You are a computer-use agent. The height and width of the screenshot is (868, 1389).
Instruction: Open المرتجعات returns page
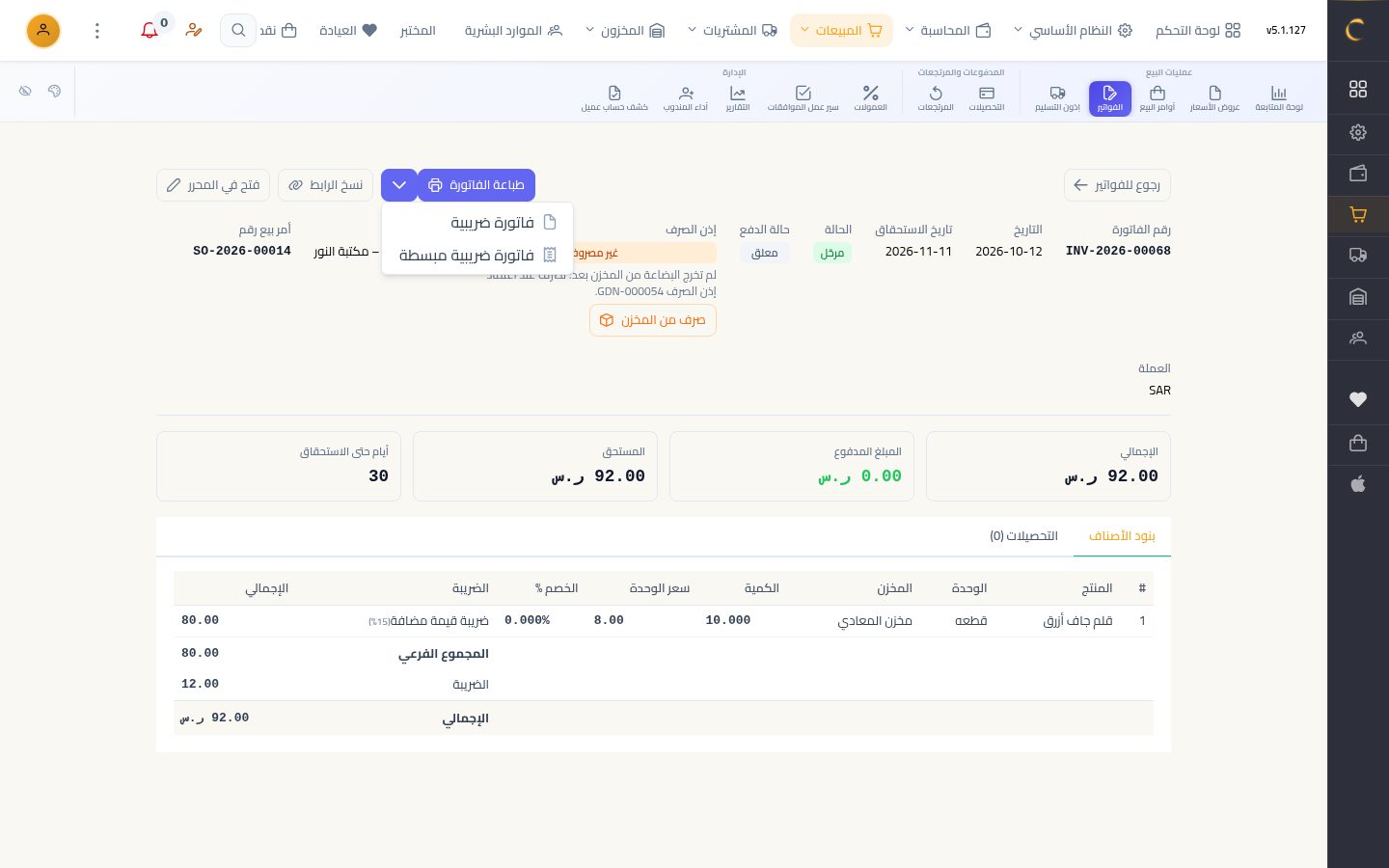(x=936, y=97)
